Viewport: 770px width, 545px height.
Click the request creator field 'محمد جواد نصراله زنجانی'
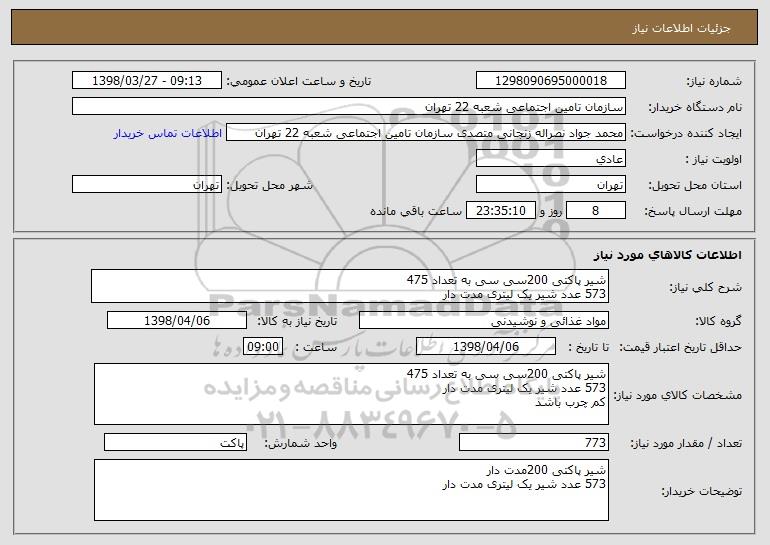(x=426, y=133)
